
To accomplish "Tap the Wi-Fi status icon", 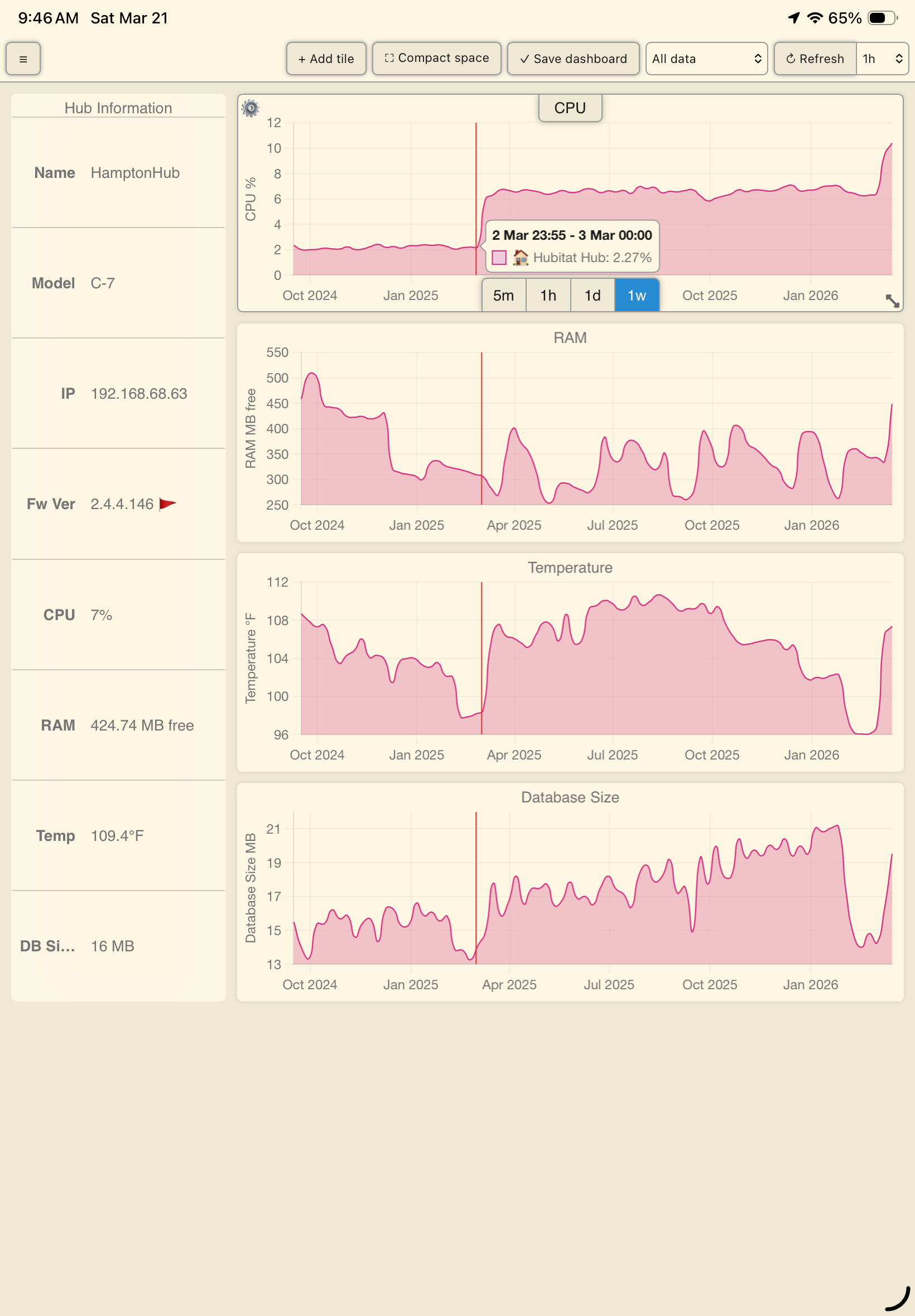I will tap(814, 18).
